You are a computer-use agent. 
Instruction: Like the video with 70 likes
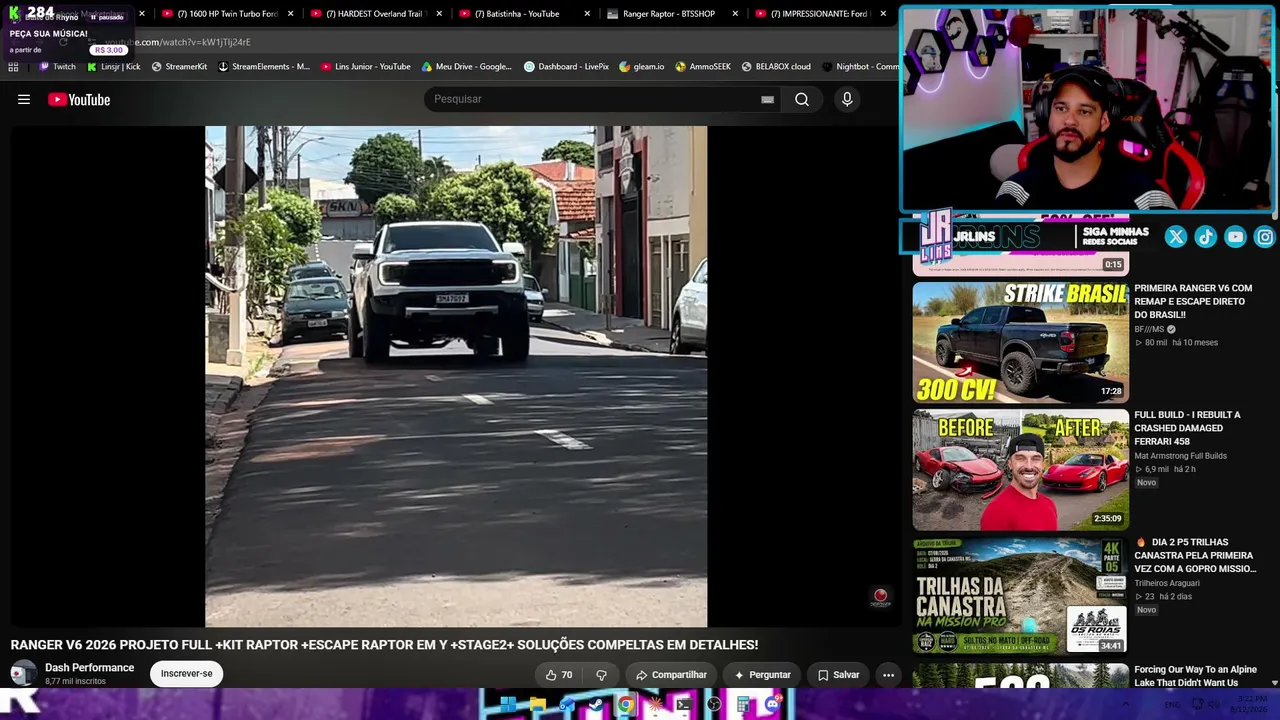click(559, 675)
